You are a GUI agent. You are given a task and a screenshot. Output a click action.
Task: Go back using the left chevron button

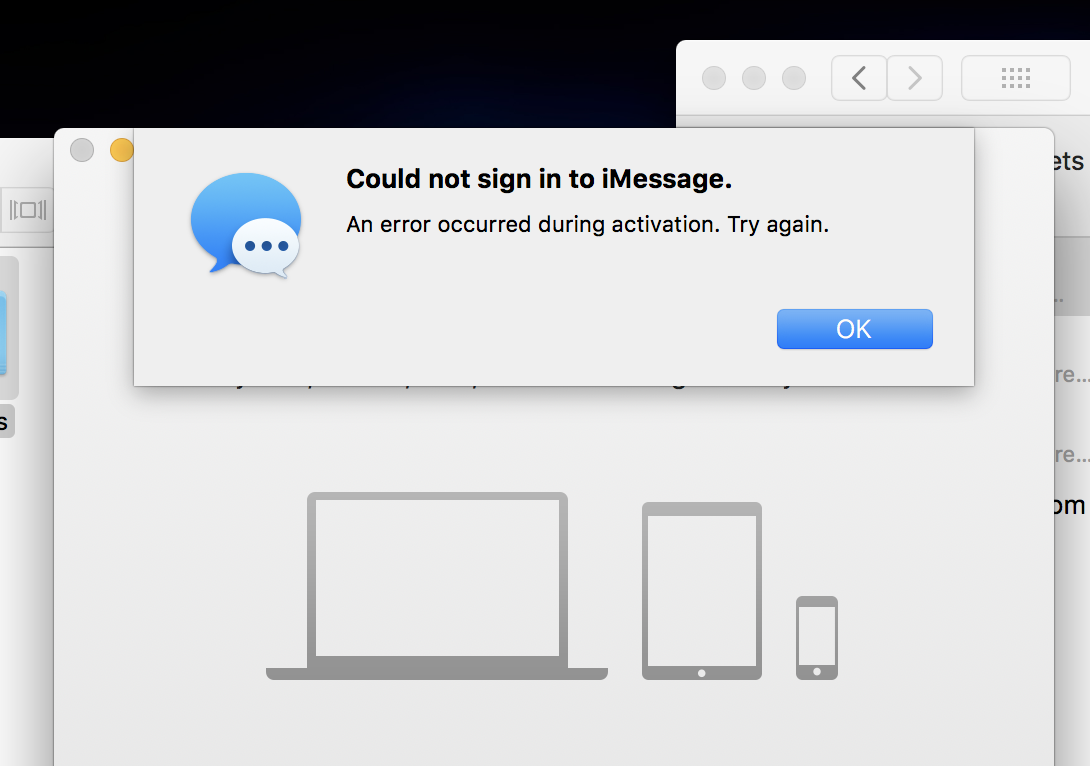(x=859, y=78)
